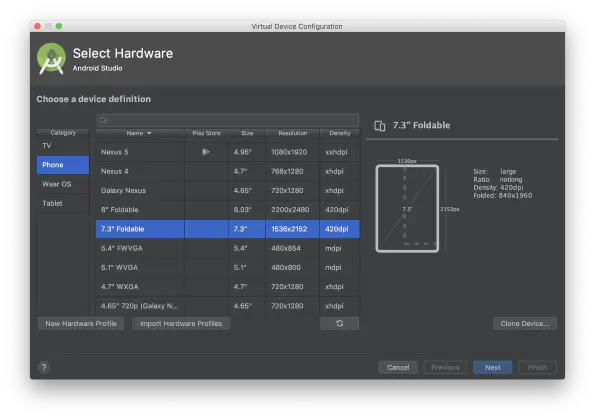
Task: Click the search magnifier icon
Action: 103,121
